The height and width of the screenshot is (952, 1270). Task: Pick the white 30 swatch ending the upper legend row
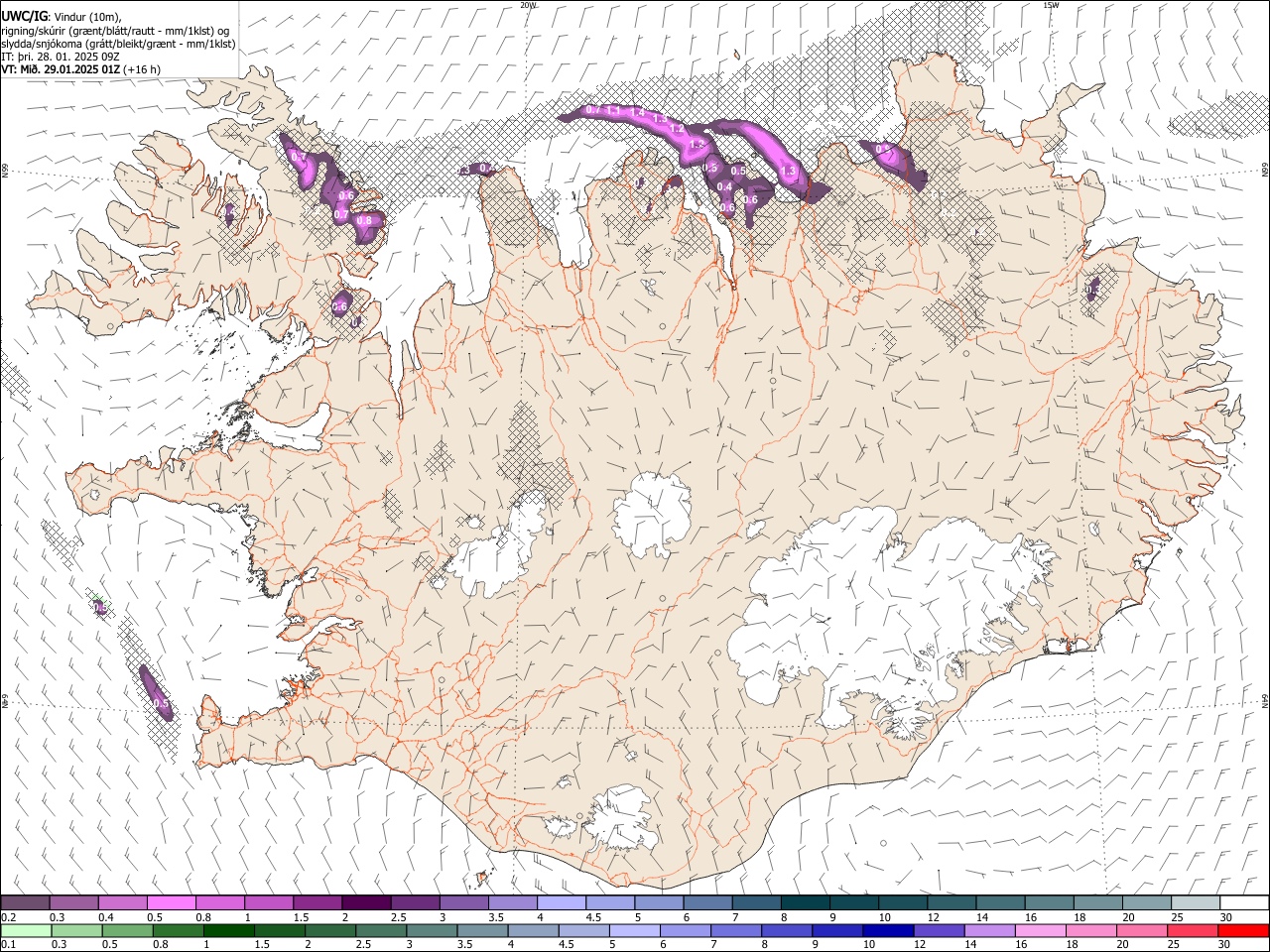(1244, 903)
